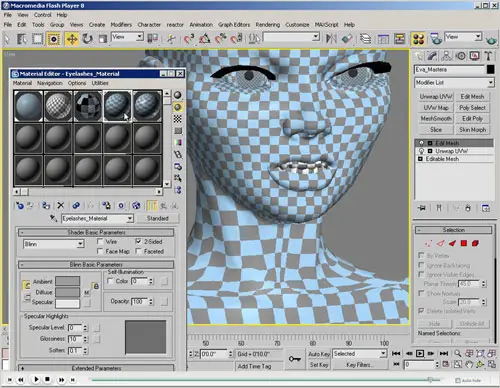This screenshot has width=500, height=388.
Task: Click the Diffuse color swatch
Action: [x=68, y=292]
